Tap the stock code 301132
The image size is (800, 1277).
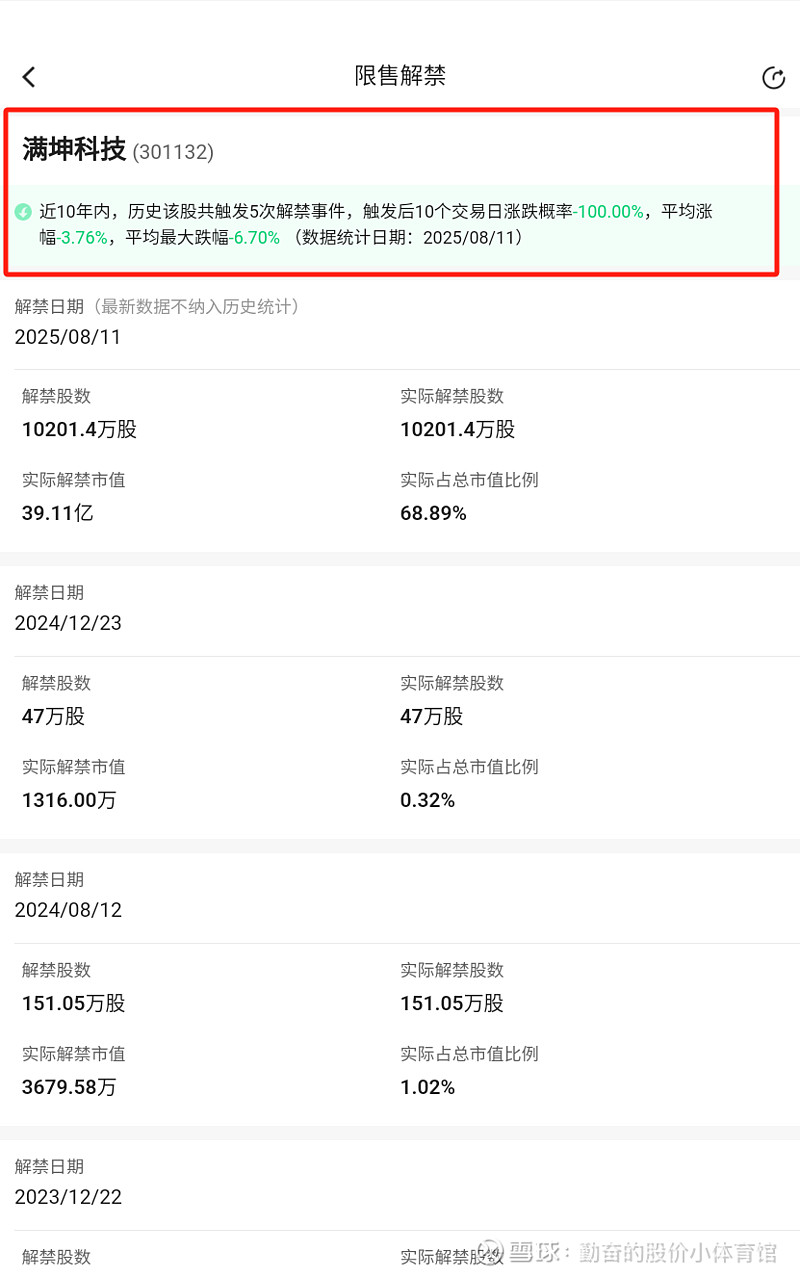click(x=173, y=152)
